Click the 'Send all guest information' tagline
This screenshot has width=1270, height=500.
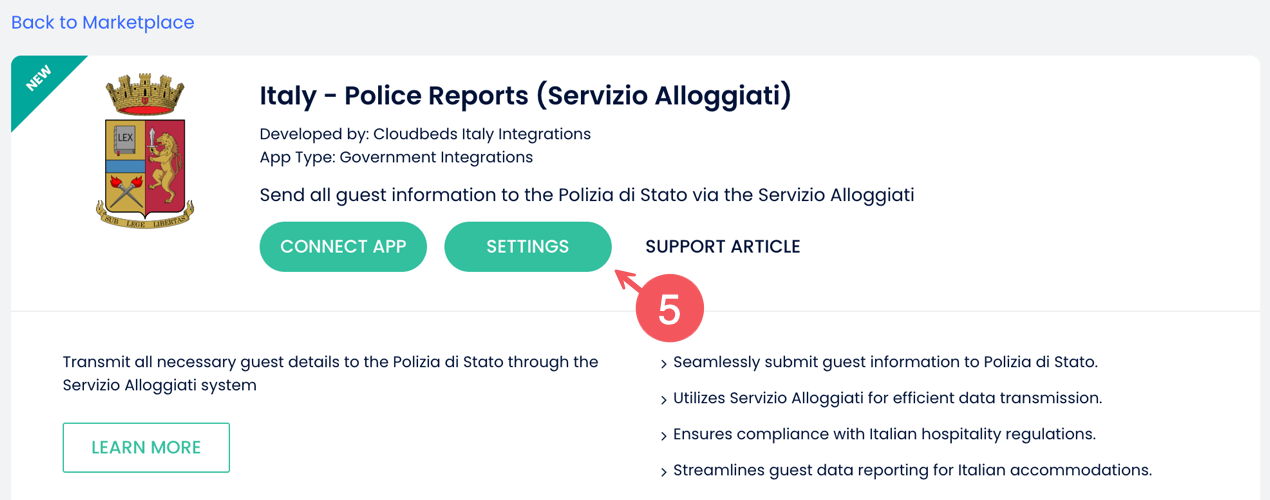click(x=586, y=195)
